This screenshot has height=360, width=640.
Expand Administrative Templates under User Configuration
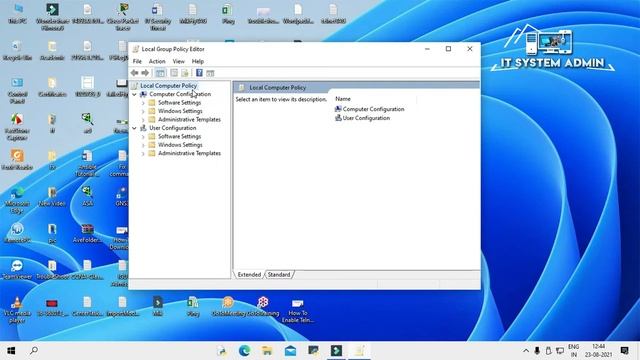pyautogui.click(x=143, y=153)
